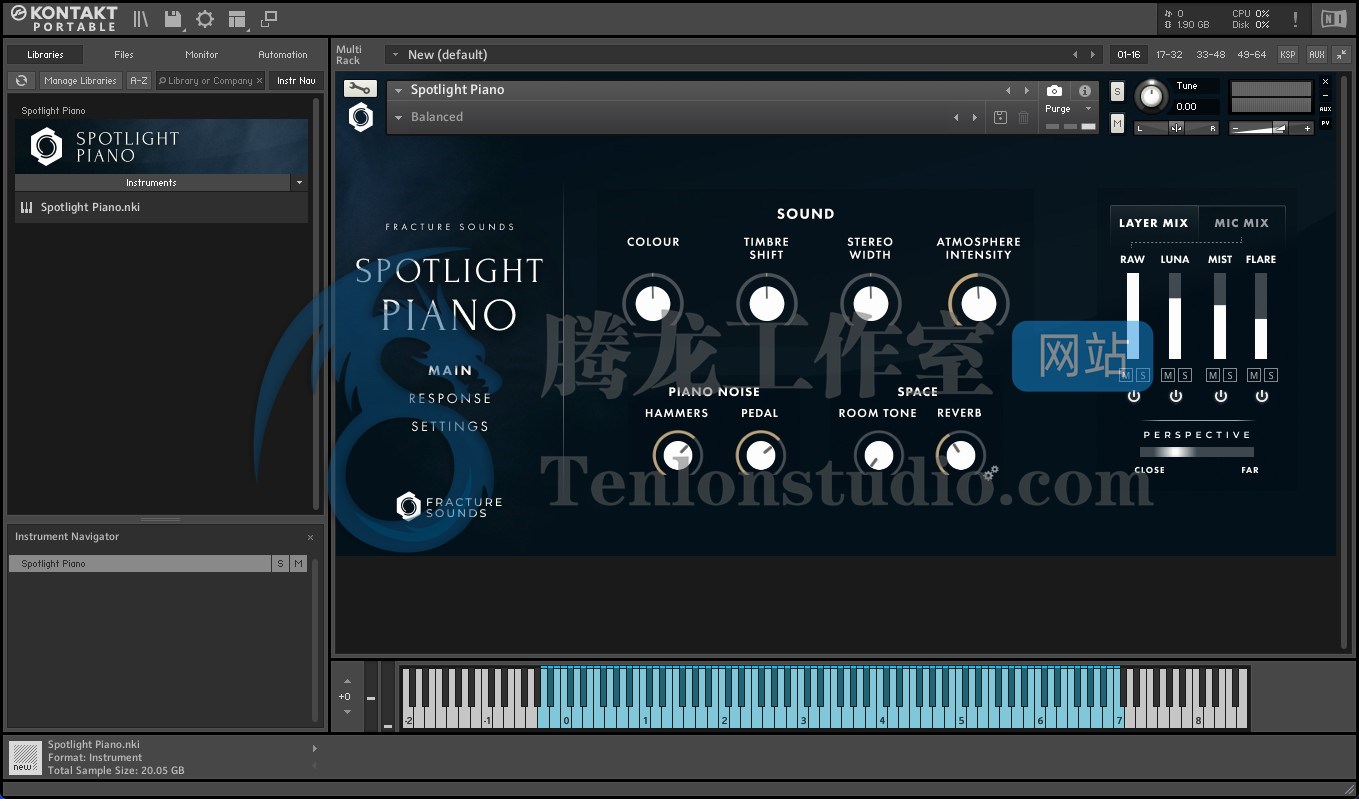This screenshot has height=799, width=1359.
Task: Click the minimized view windows icon
Action: coord(269,19)
